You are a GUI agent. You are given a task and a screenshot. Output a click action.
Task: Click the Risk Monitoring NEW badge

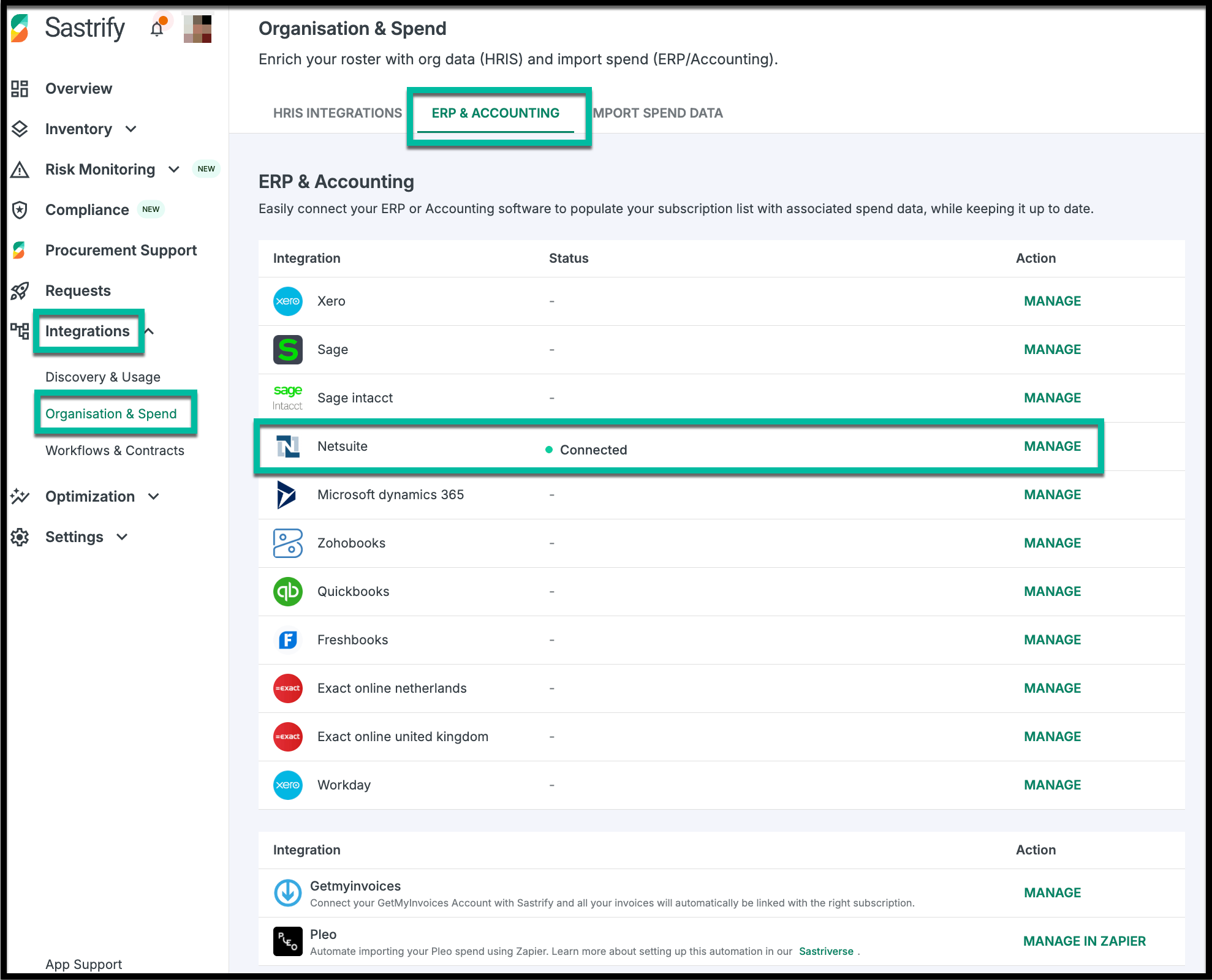[206, 169]
